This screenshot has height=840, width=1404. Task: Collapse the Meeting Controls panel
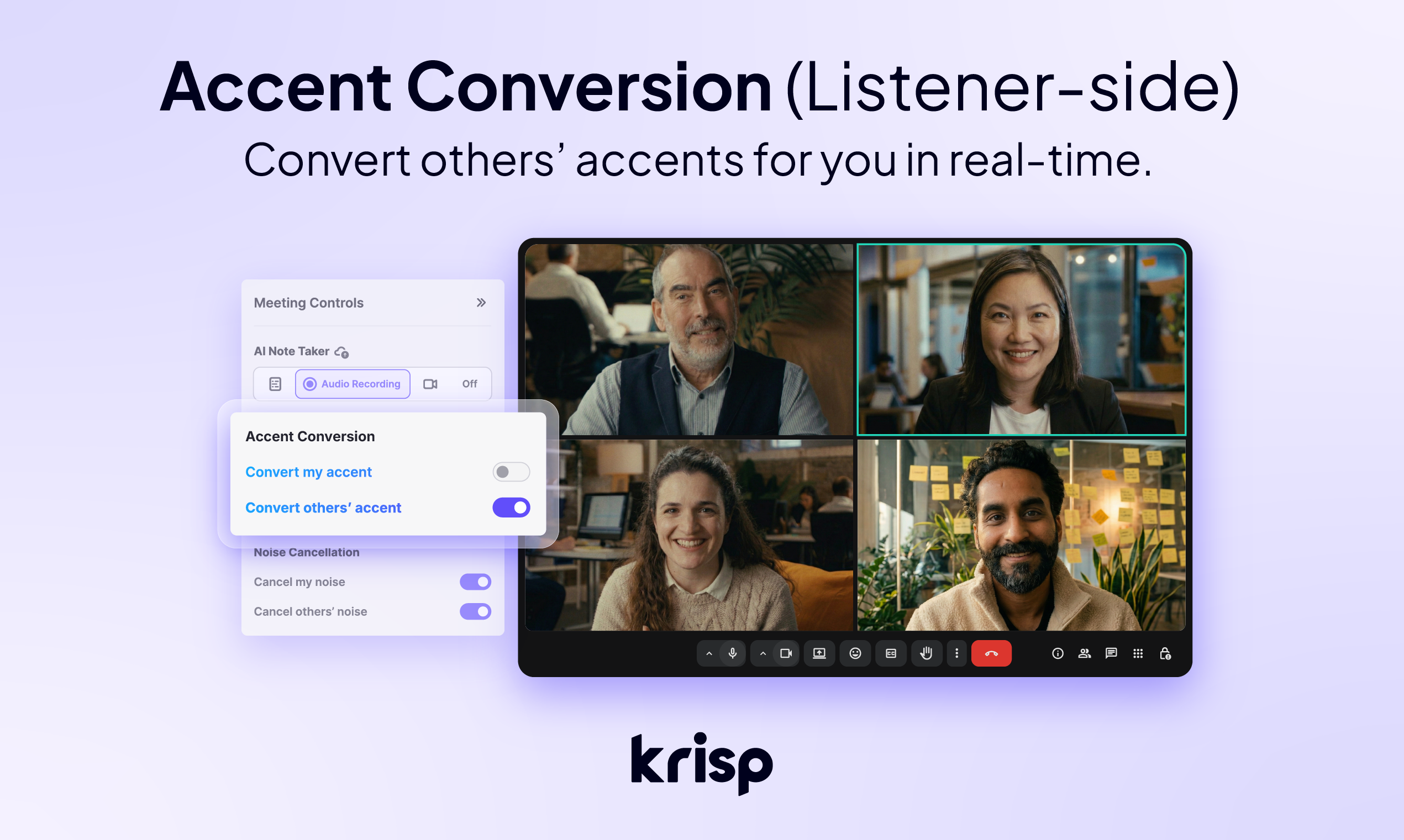tap(481, 302)
